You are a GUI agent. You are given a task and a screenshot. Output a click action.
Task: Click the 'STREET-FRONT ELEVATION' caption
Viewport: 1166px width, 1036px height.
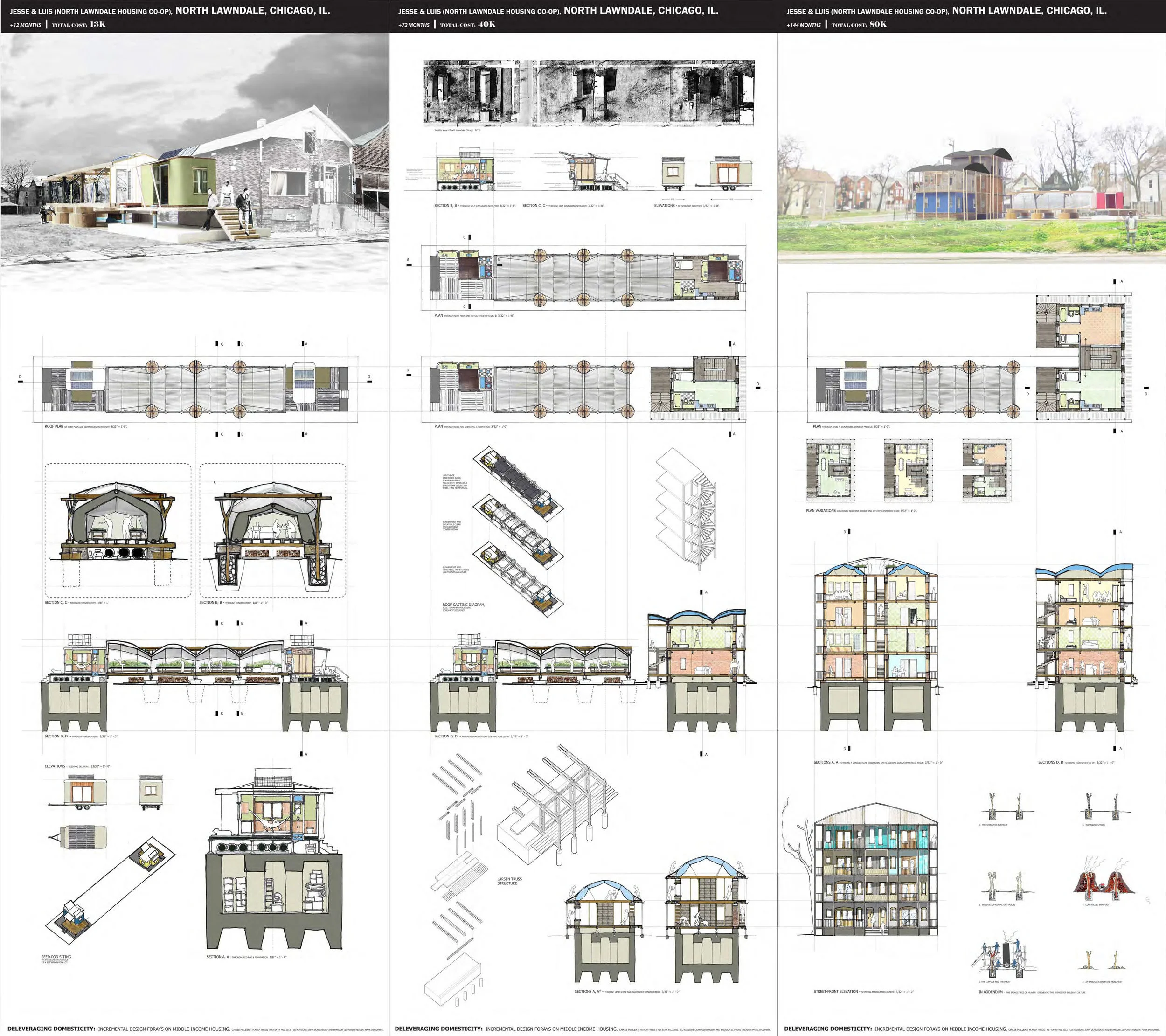(836, 992)
